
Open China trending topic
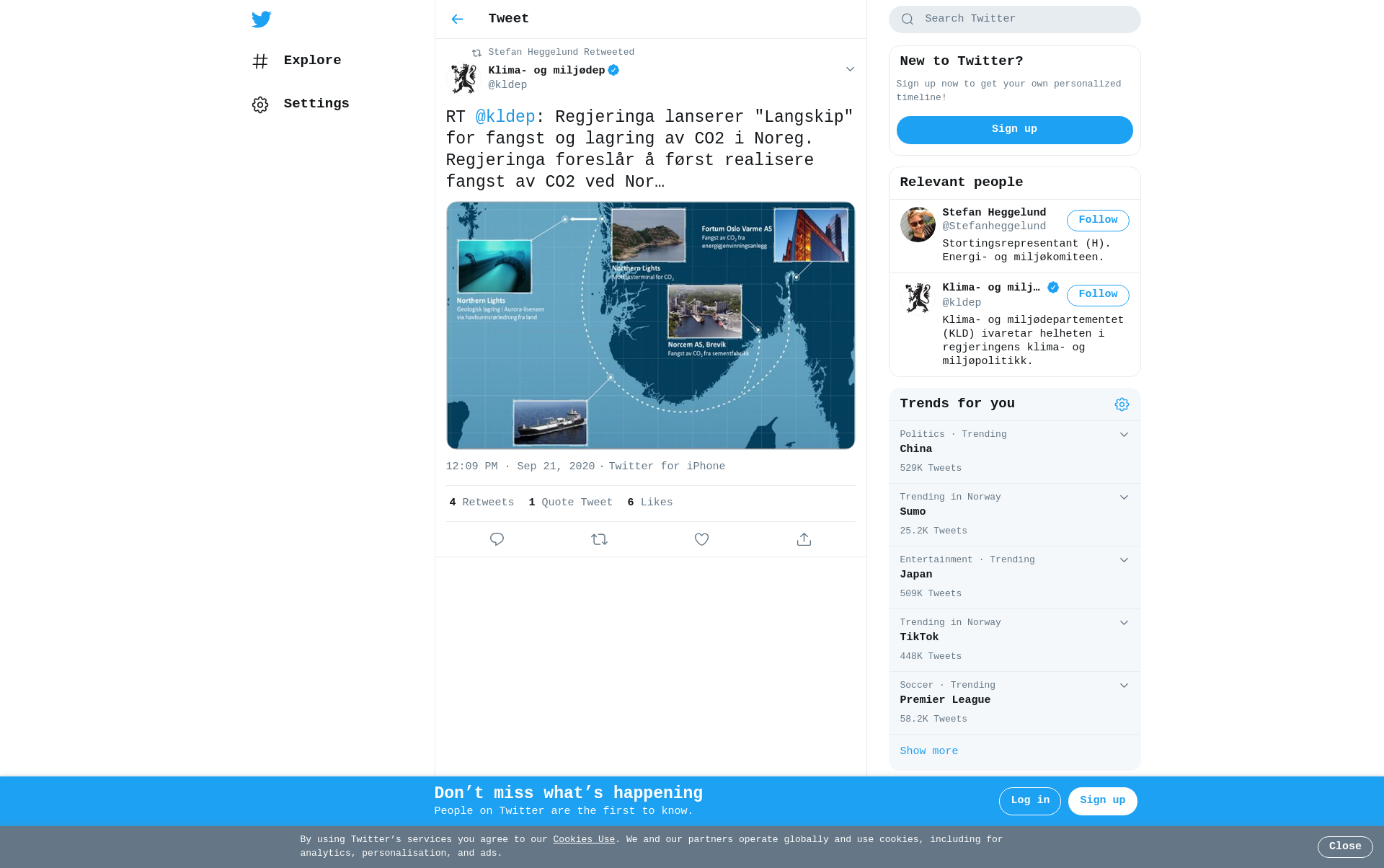1014,452
